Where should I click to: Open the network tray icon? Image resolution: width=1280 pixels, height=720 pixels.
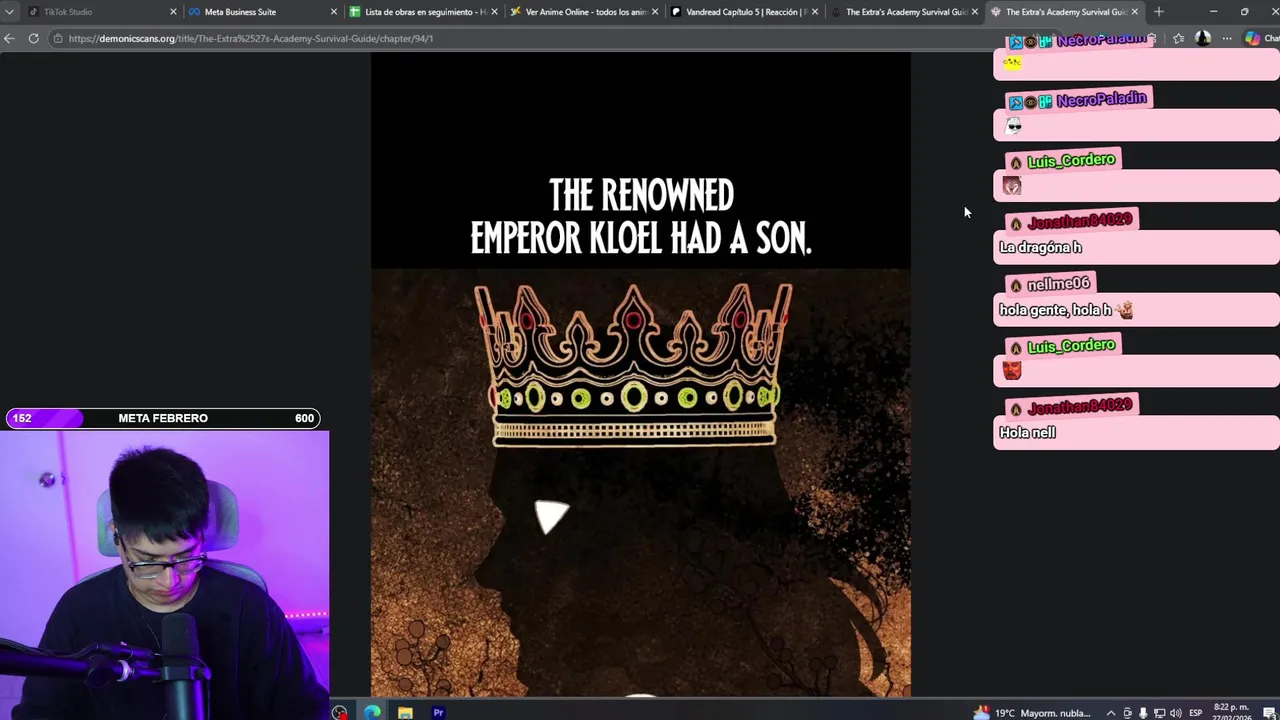(x=1160, y=713)
